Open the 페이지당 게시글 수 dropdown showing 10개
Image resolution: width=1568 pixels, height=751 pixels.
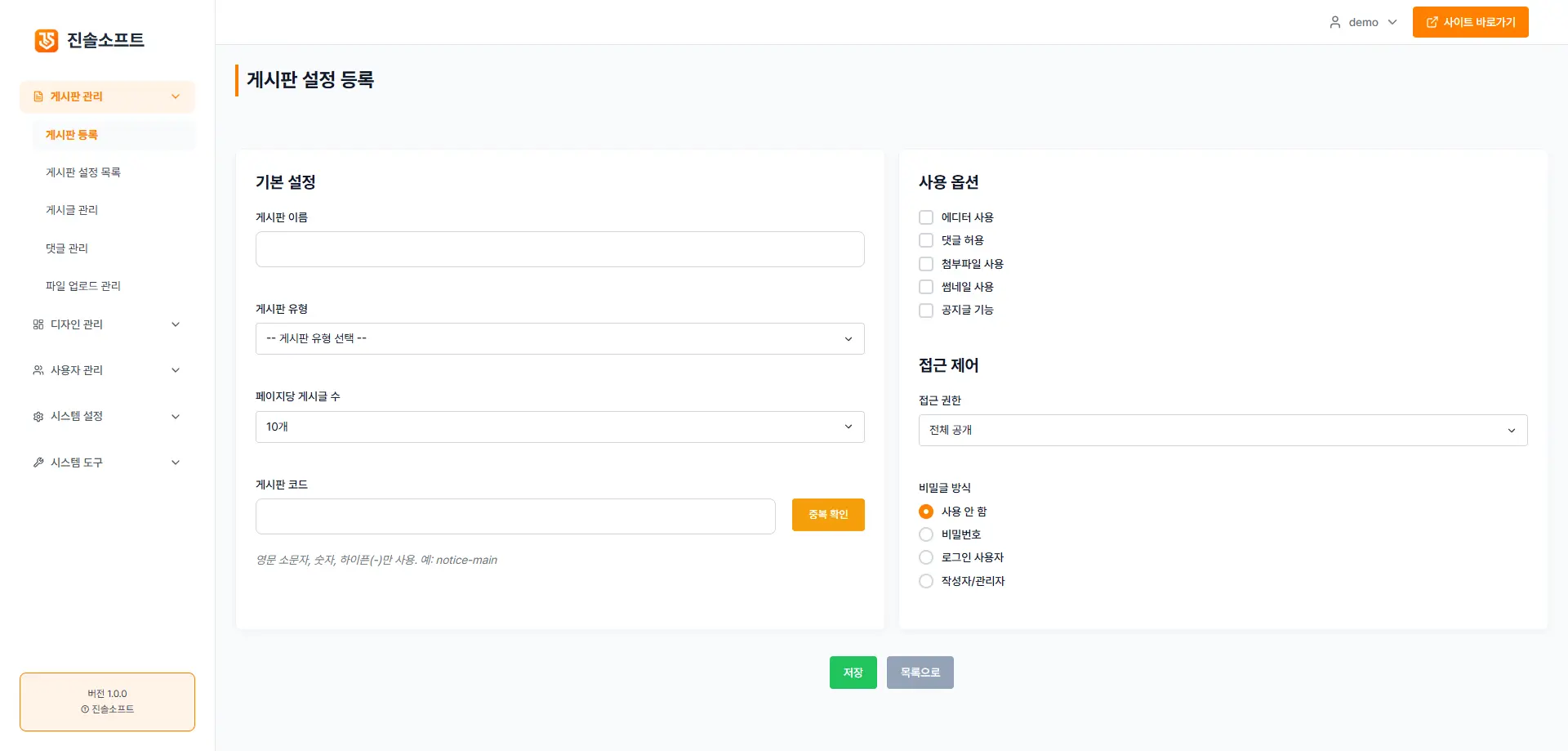[x=559, y=426]
